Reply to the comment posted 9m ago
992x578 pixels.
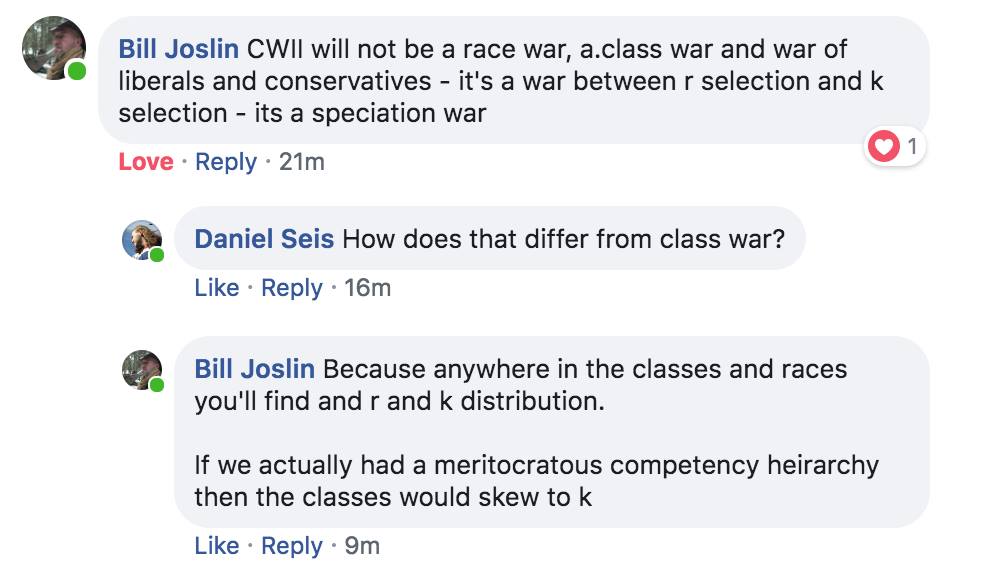[x=291, y=546]
